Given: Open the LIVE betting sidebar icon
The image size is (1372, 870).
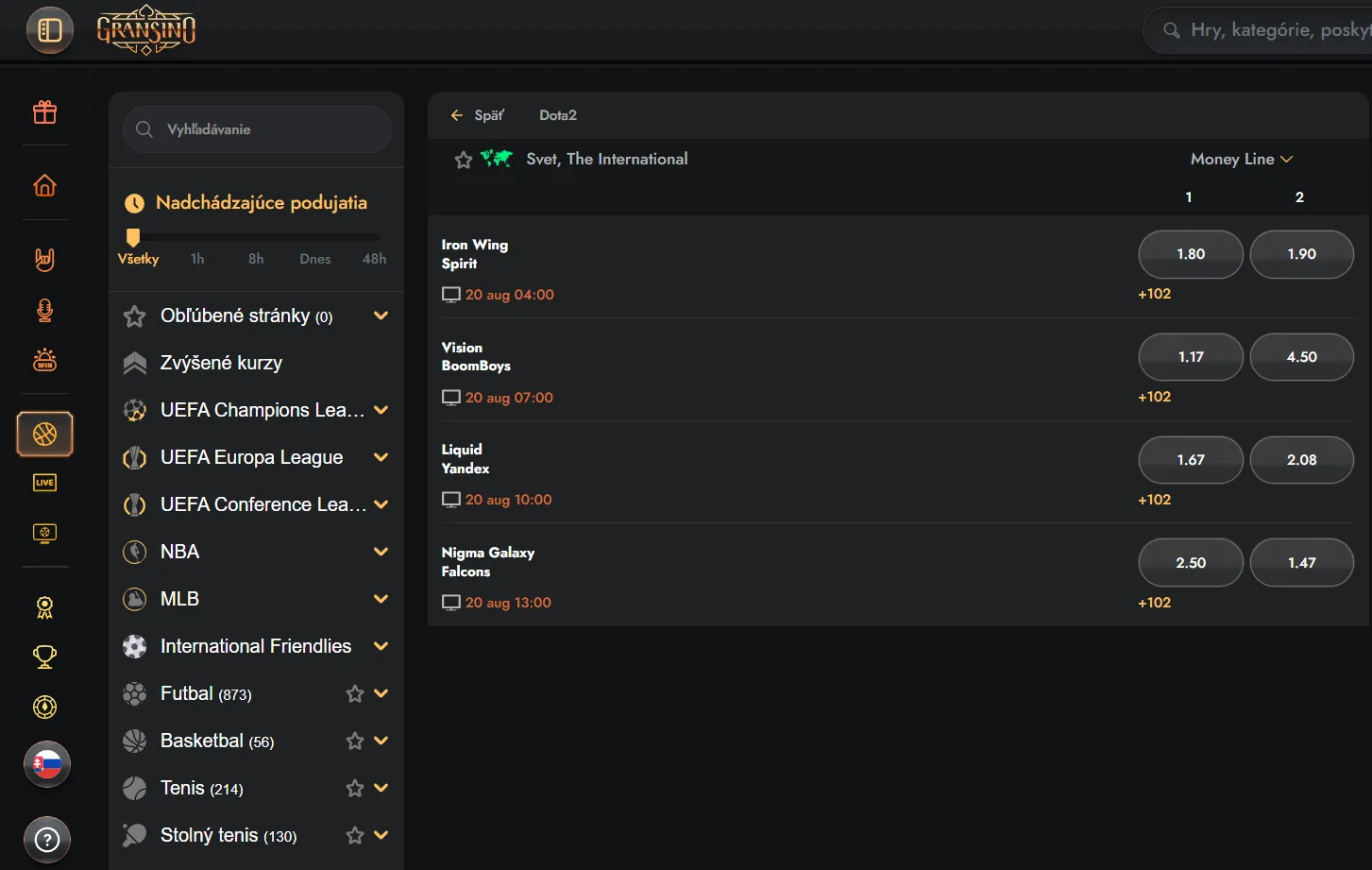Looking at the screenshot, I should (44, 483).
